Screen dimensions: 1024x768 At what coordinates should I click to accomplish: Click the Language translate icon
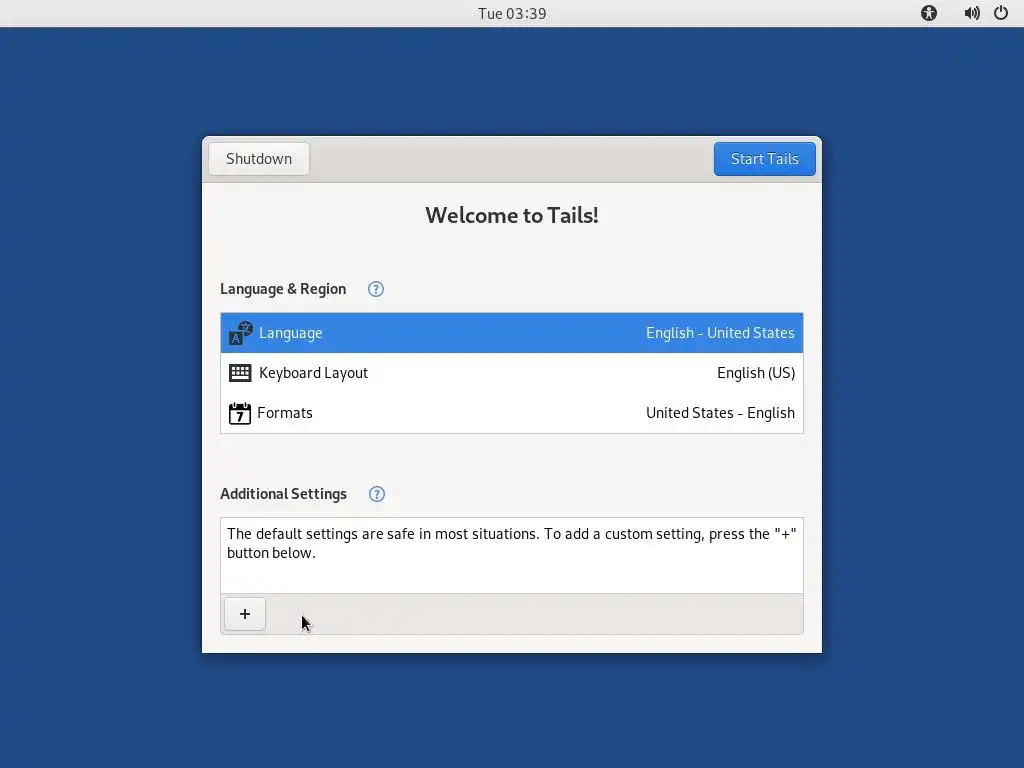(x=240, y=333)
